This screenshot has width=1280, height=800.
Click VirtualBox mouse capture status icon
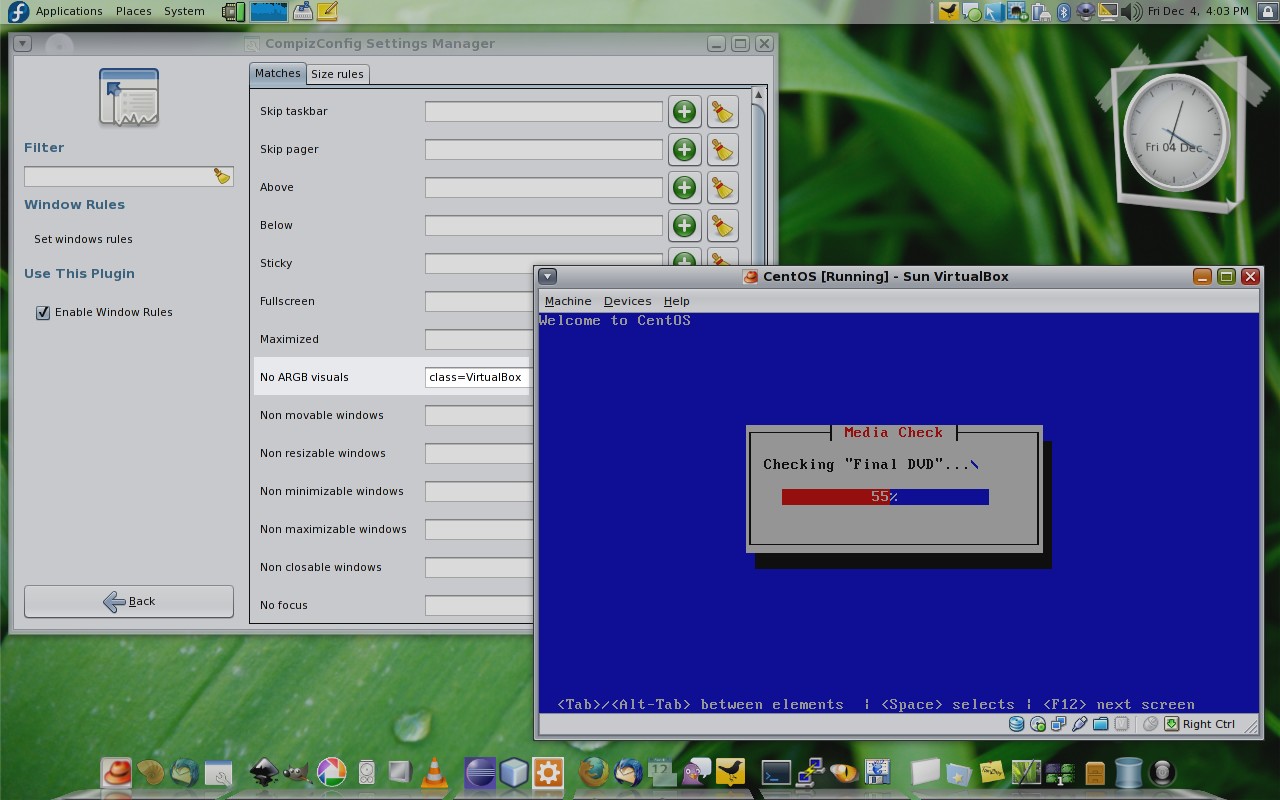tap(1151, 724)
